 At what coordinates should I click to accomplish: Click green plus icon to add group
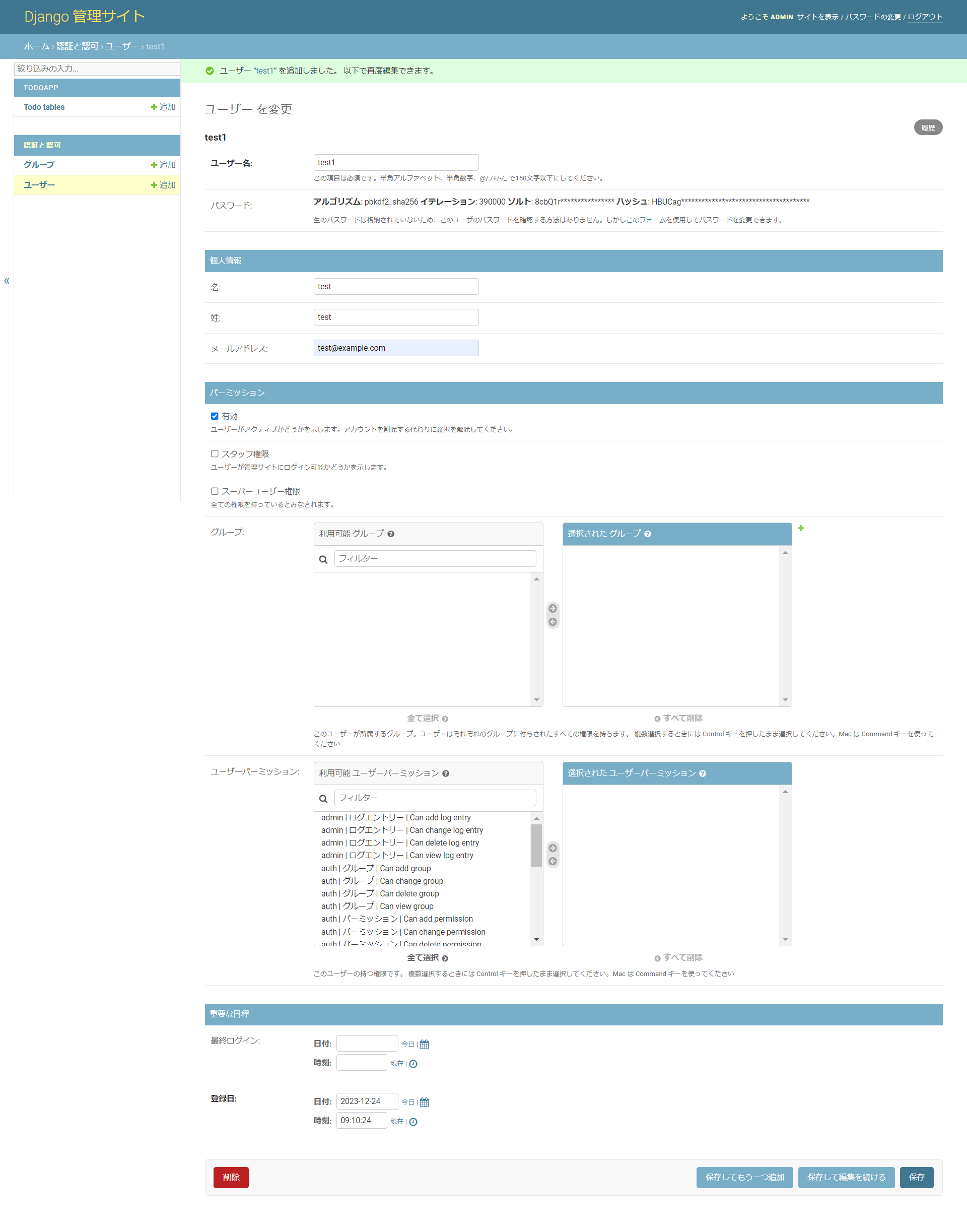click(801, 528)
